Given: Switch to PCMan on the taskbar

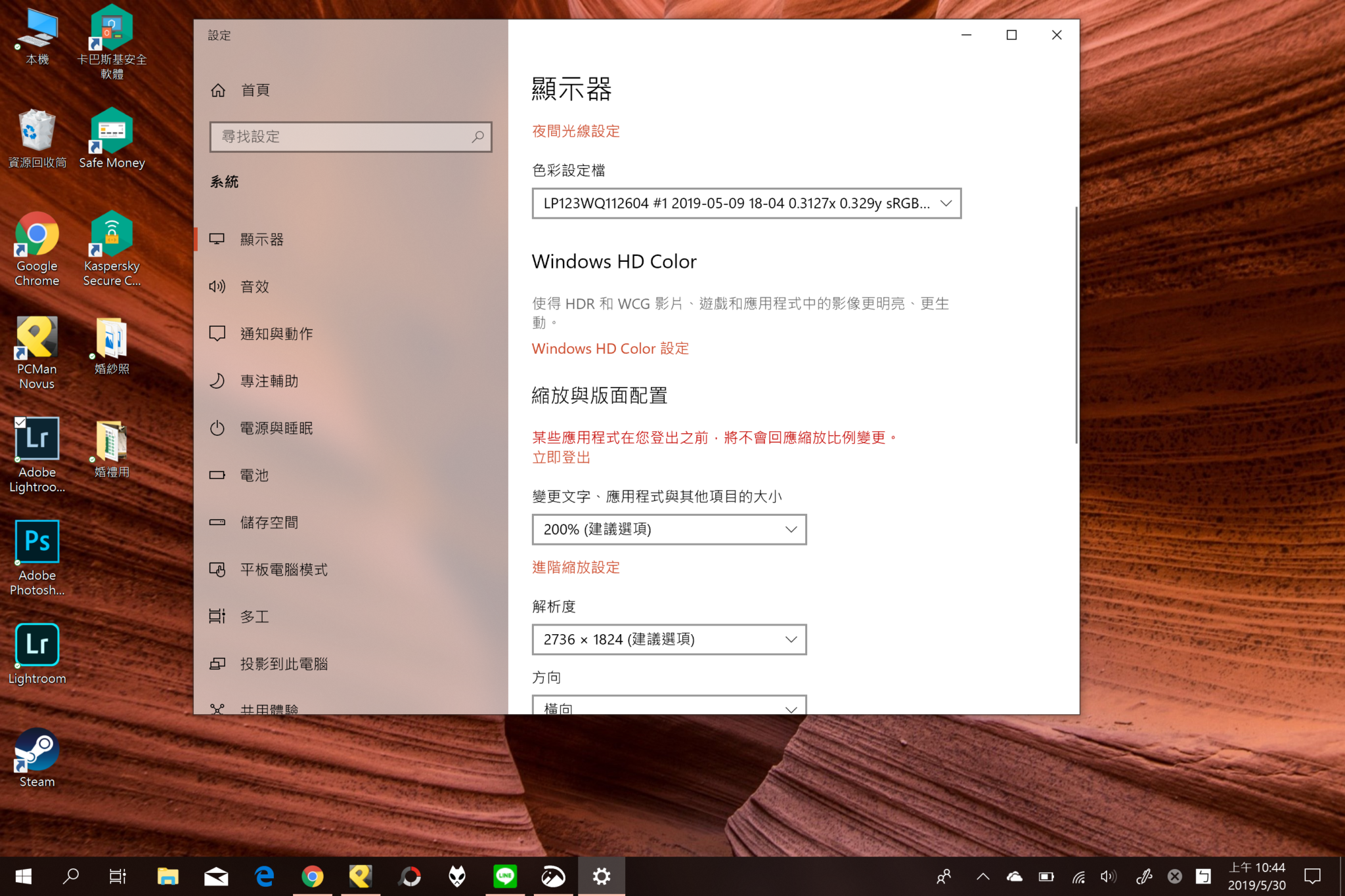Looking at the screenshot, I should tap(361, 876).
